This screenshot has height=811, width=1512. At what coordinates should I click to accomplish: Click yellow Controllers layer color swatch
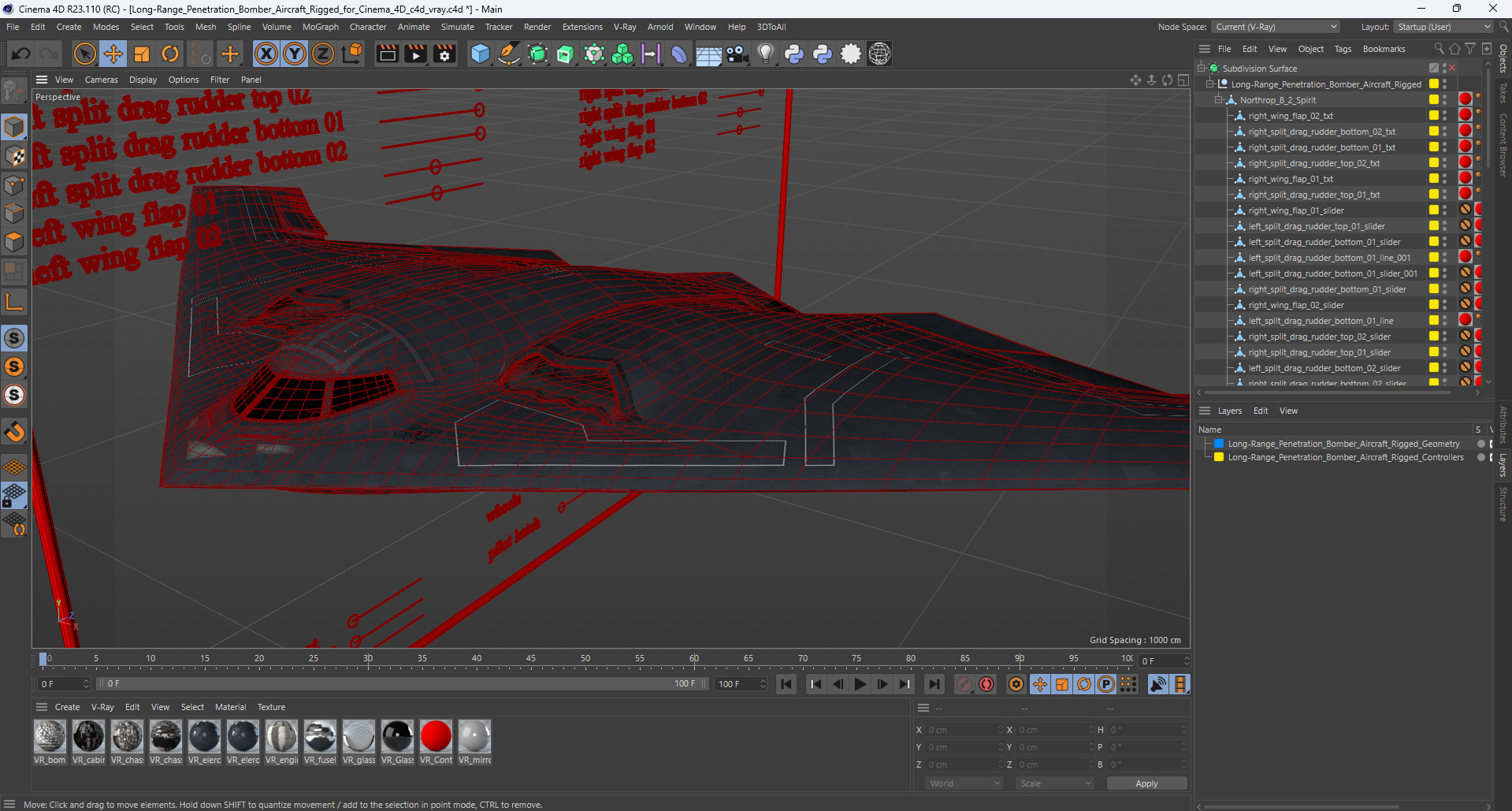pos(1219,457)
